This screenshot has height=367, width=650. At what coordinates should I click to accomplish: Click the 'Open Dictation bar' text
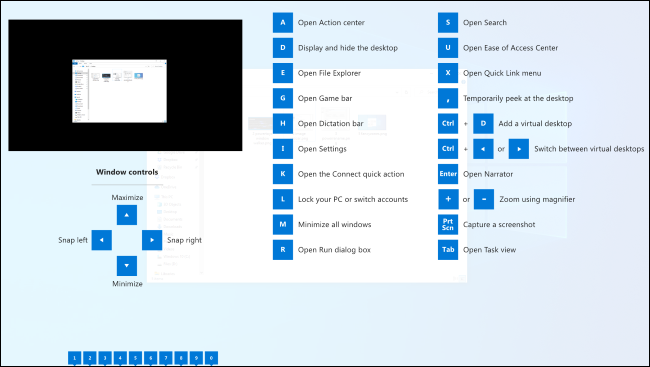pyautogui.click(x=330, y=124)
